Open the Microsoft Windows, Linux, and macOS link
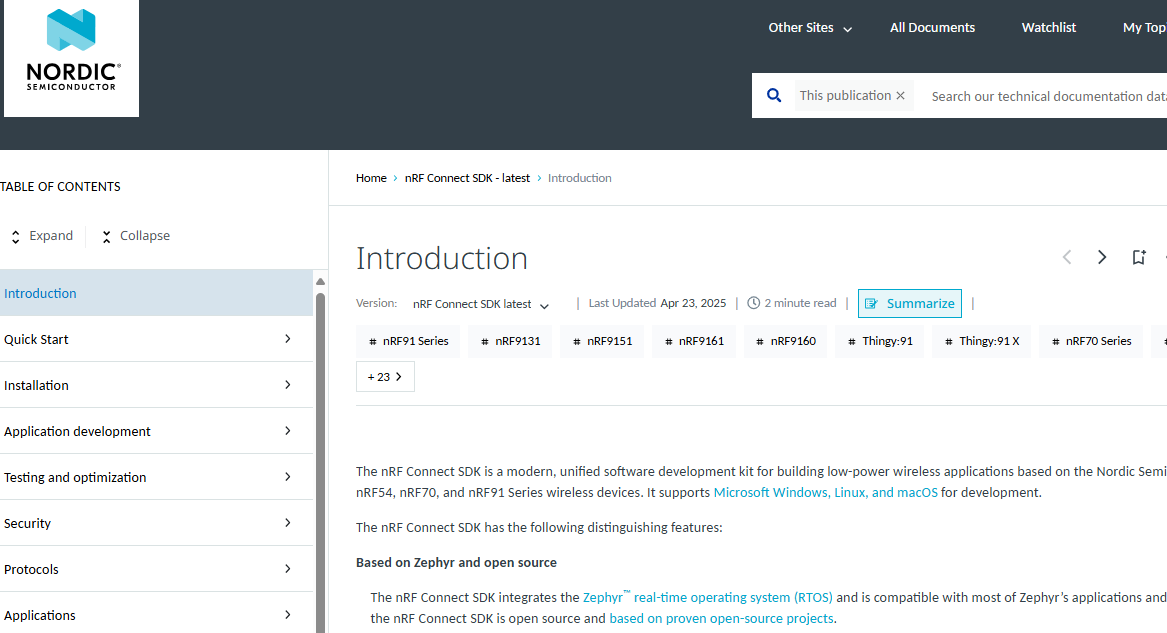1167x633 pixels. [x=825, y=492]
